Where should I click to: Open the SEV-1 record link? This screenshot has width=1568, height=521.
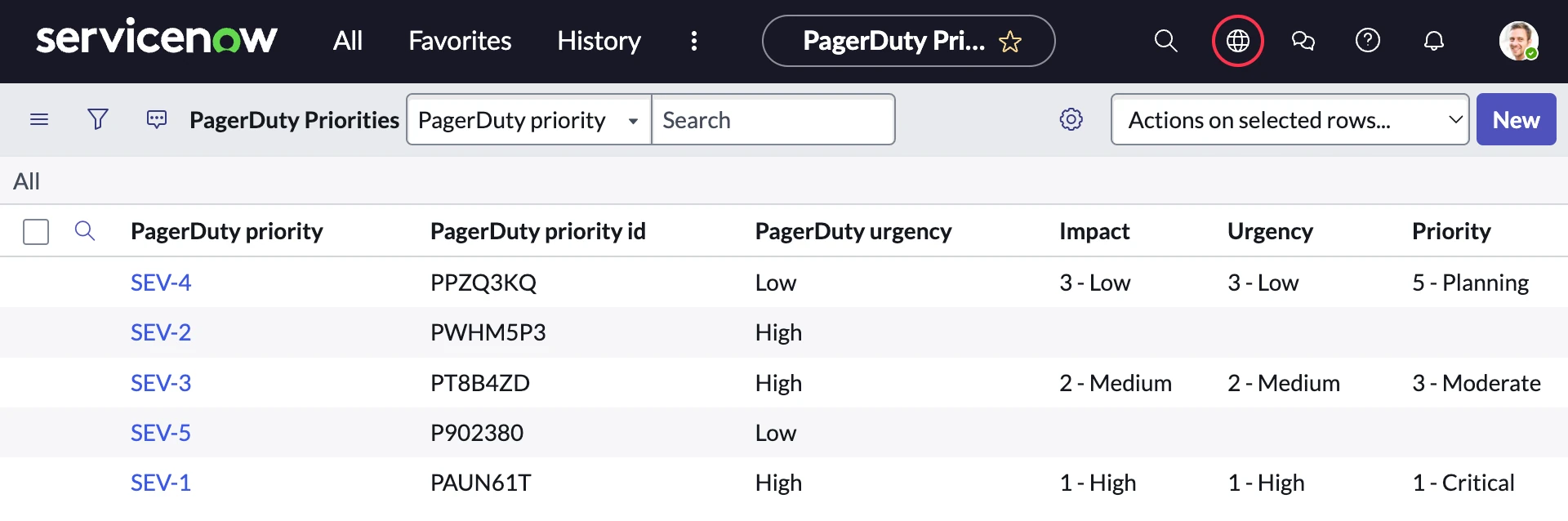pyautogui.click(x=161, y=483)
